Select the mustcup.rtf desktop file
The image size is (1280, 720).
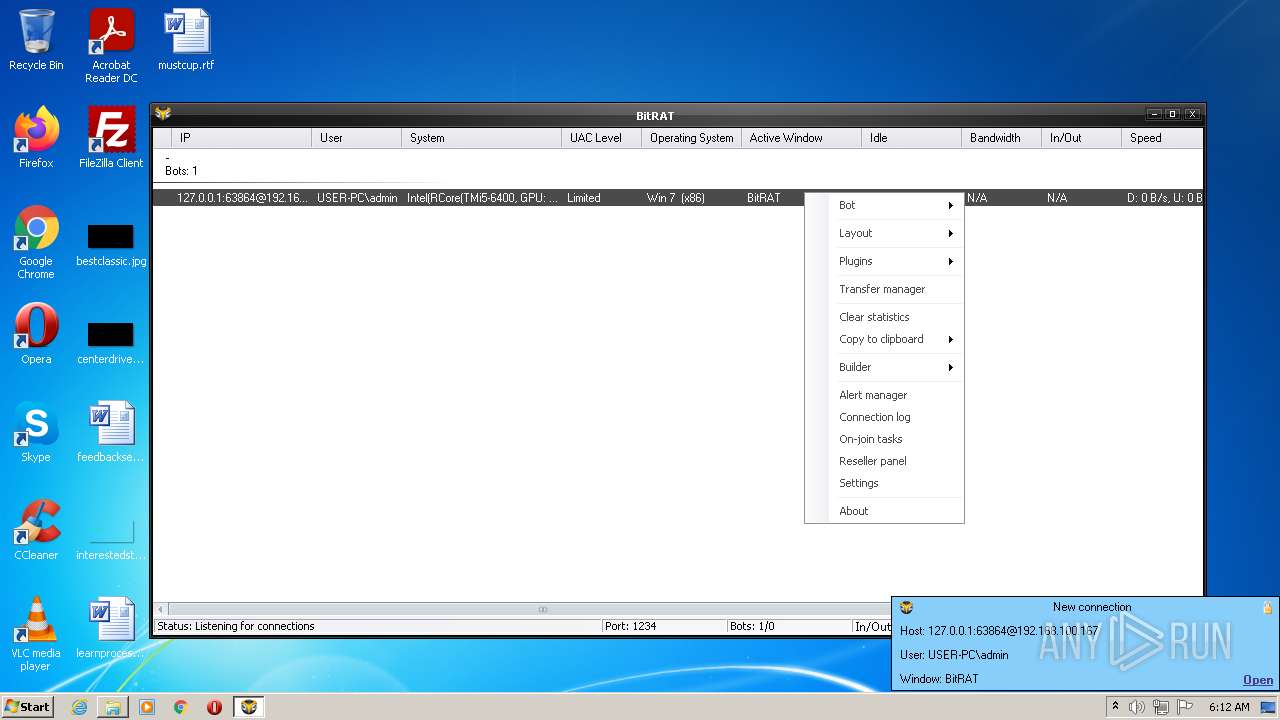point(186,40)
